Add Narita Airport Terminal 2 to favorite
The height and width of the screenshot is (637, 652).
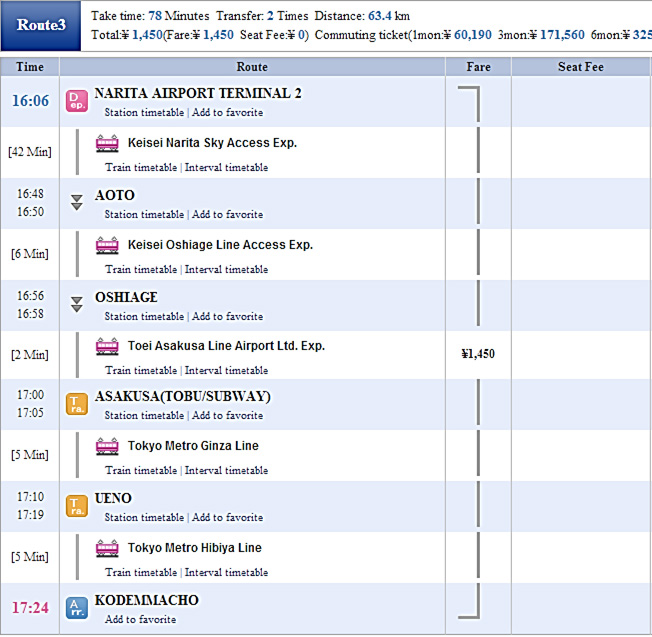point(227,113)
